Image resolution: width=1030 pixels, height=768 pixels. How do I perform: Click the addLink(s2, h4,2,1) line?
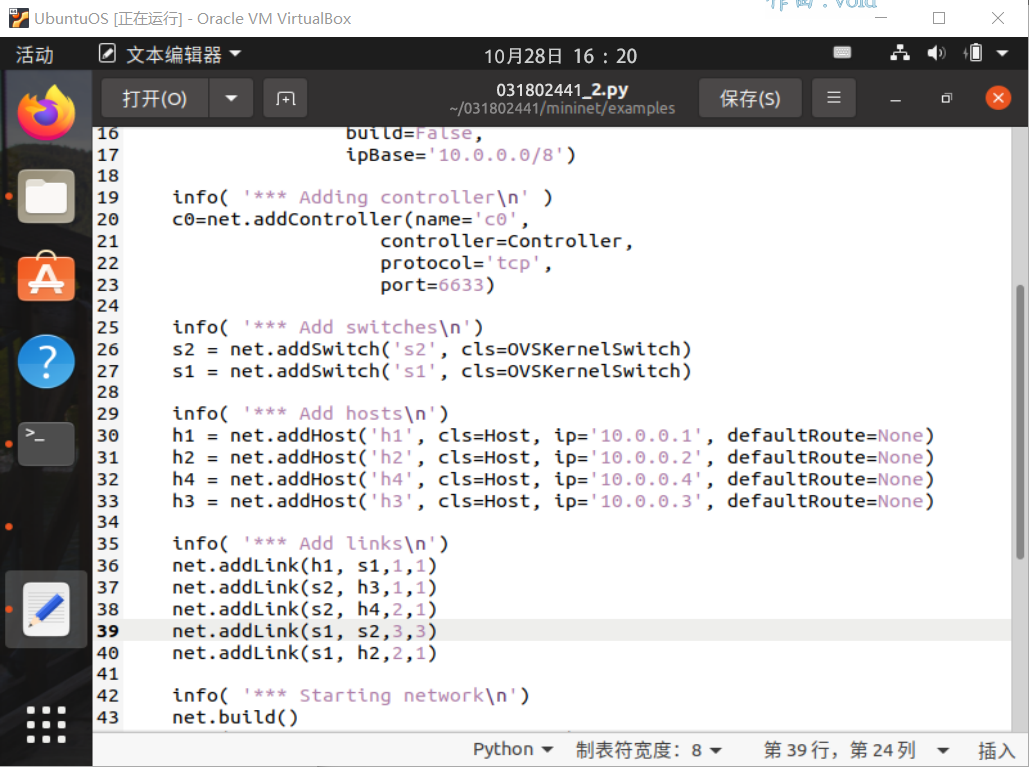coord(305,609)
